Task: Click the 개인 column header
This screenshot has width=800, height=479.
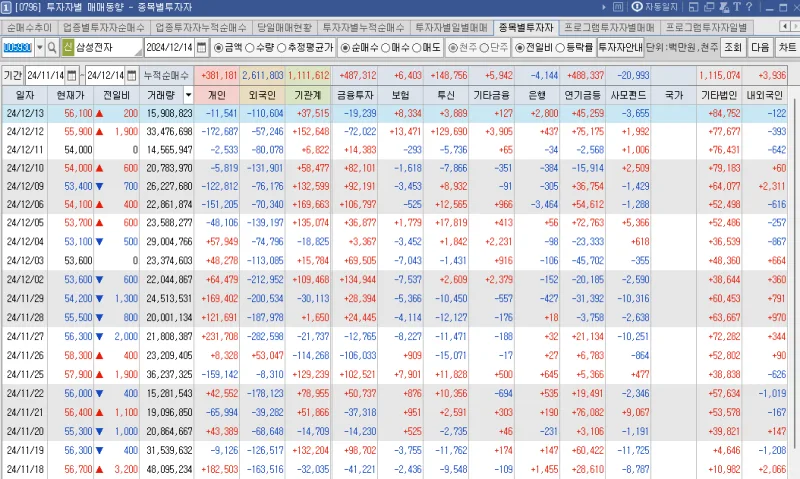Action: (217, 95)
